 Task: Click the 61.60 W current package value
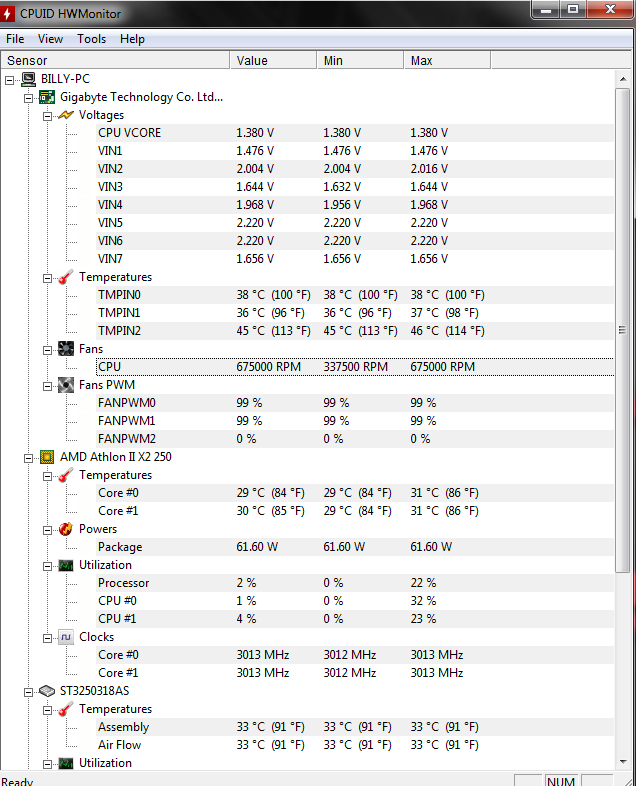[x=257, y=547]
